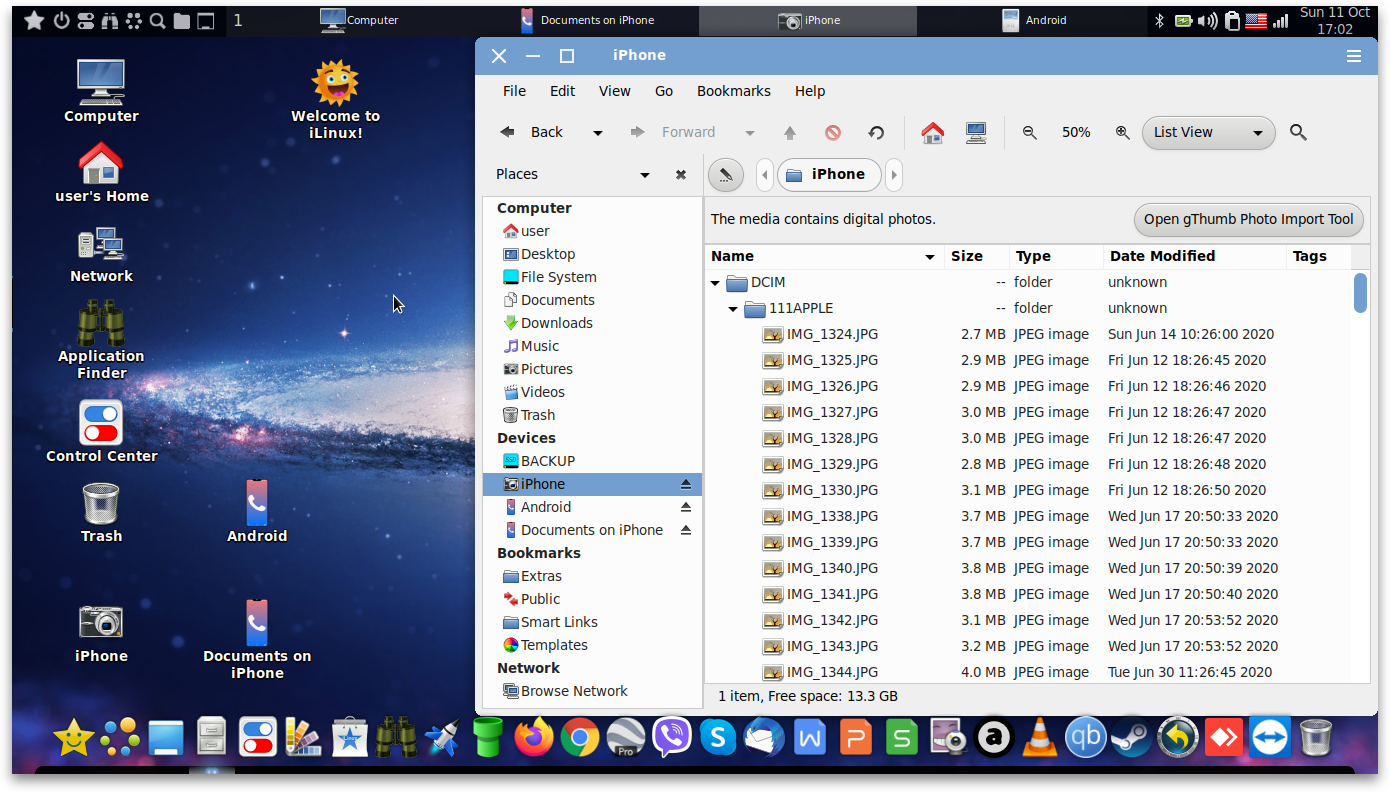Sort by the Date Modified column
The width and height of the screenshot is (1390, 792).
coord(1194,257)
